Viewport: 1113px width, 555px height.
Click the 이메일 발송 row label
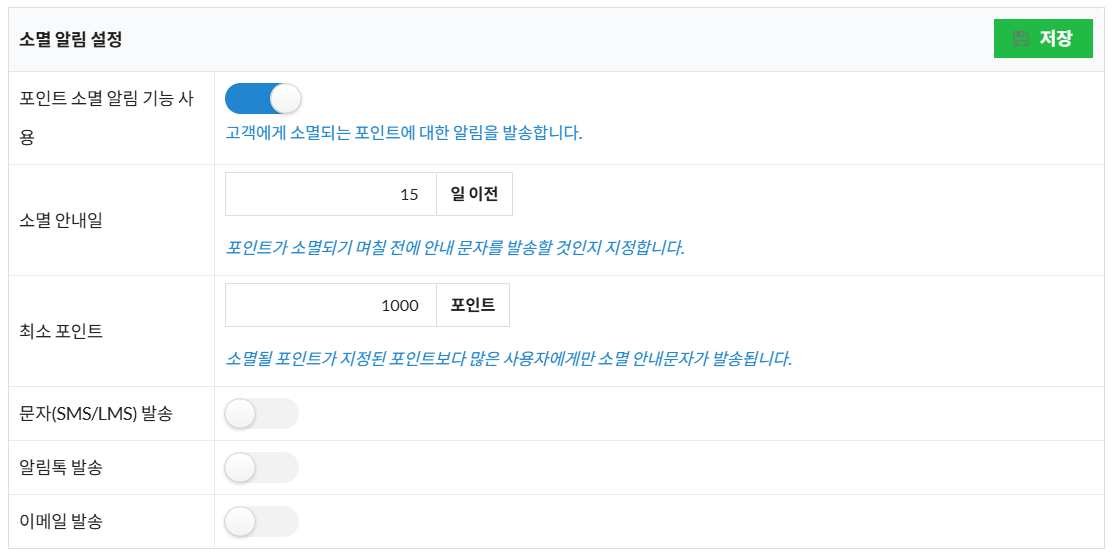pos(61,522)
